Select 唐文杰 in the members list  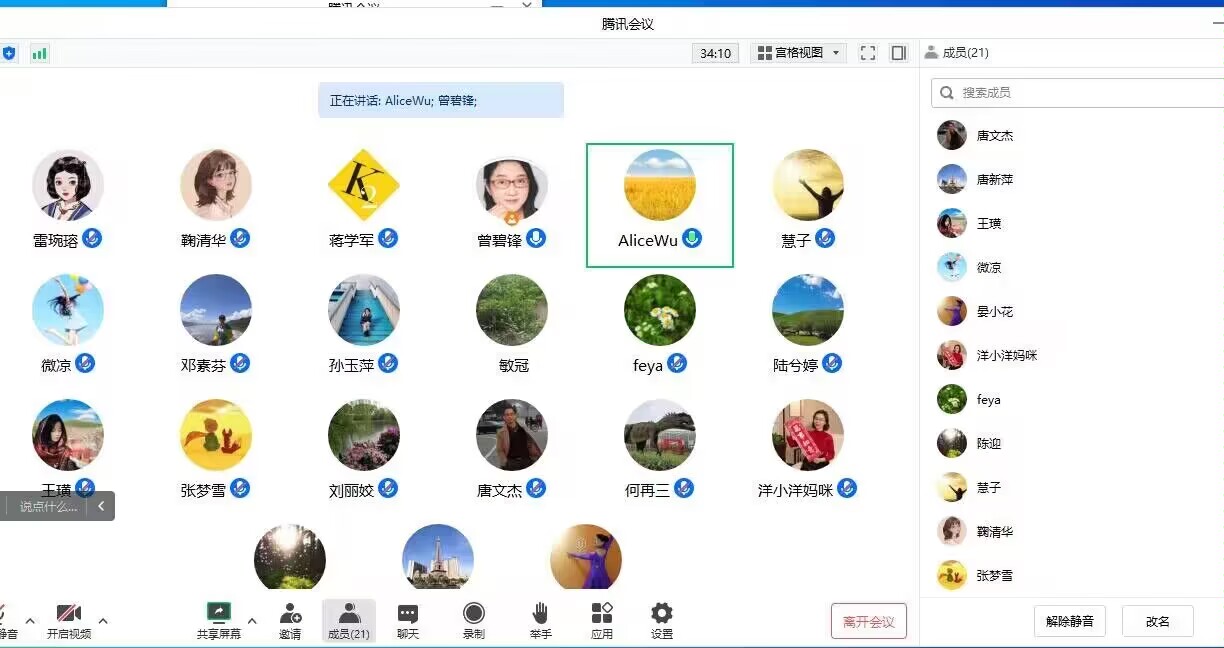pyautogui.click(x=994, y=136)
